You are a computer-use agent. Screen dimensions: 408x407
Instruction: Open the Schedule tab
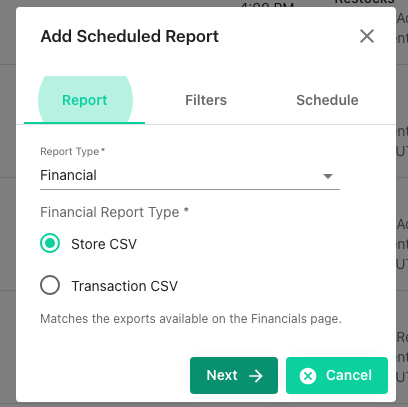(327, 100)
